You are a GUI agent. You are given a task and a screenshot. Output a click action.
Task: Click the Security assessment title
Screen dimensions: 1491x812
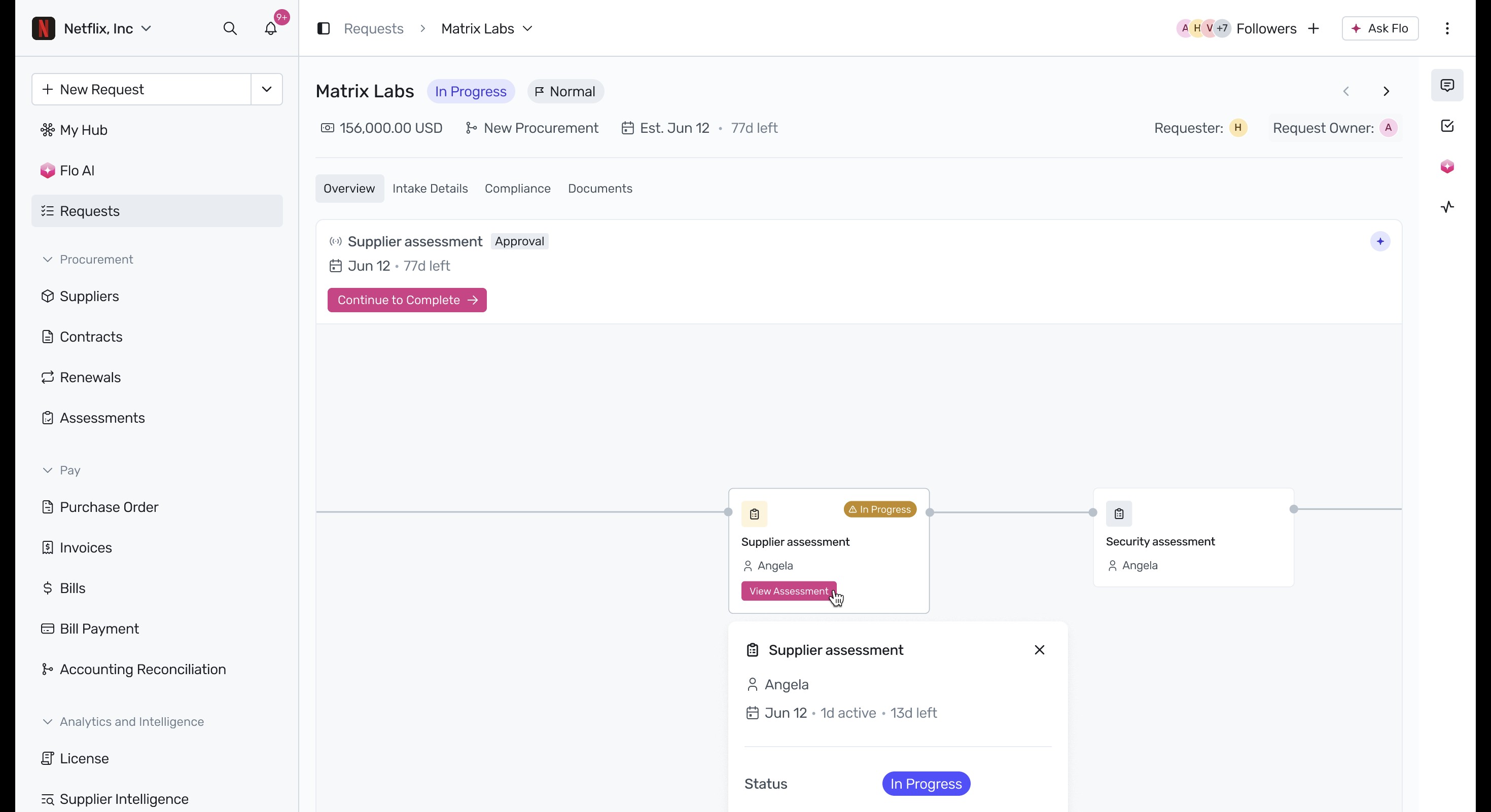click(x=1160, y=541)
